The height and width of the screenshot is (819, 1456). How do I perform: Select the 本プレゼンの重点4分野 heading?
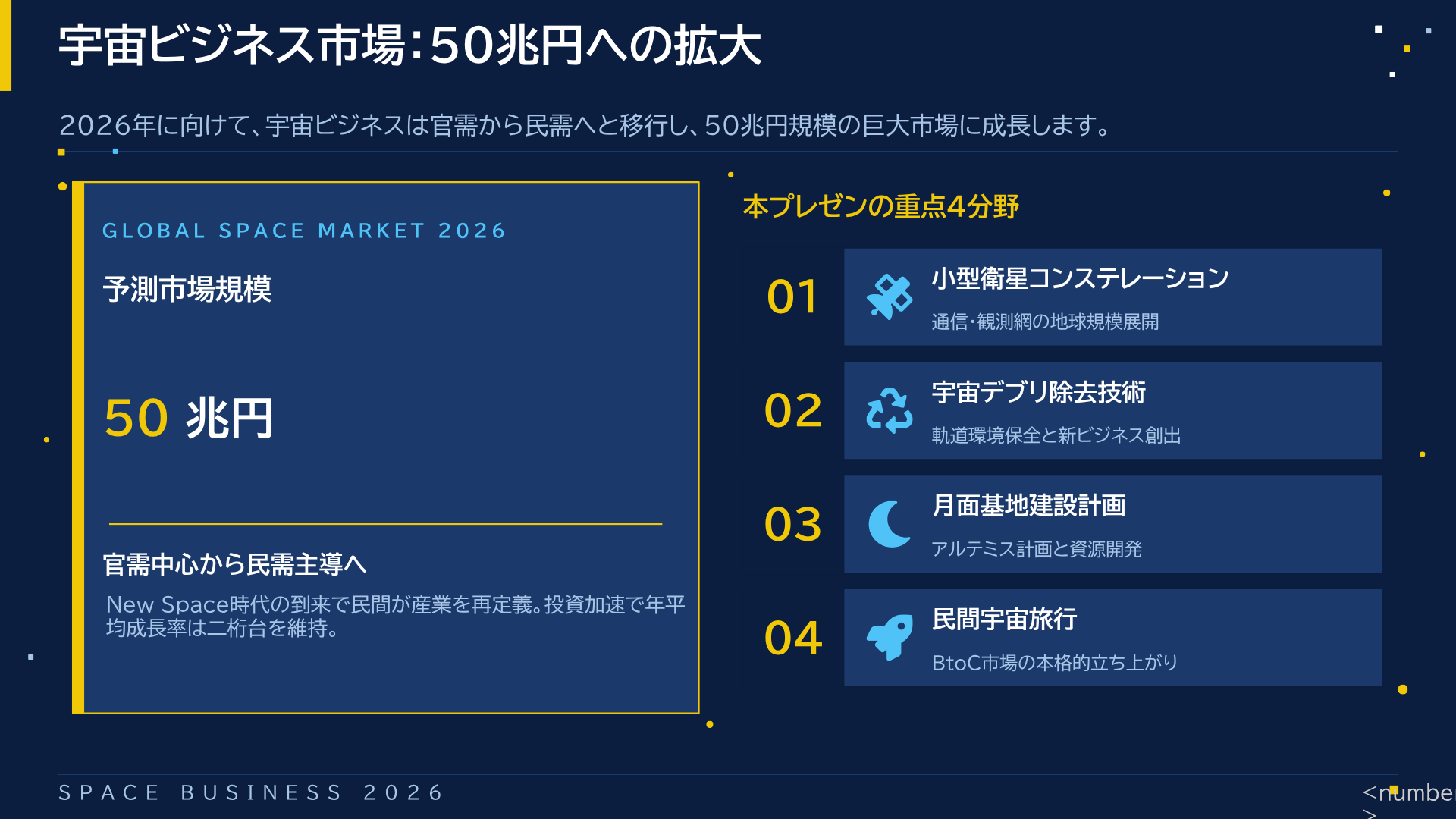coord(880,206)
